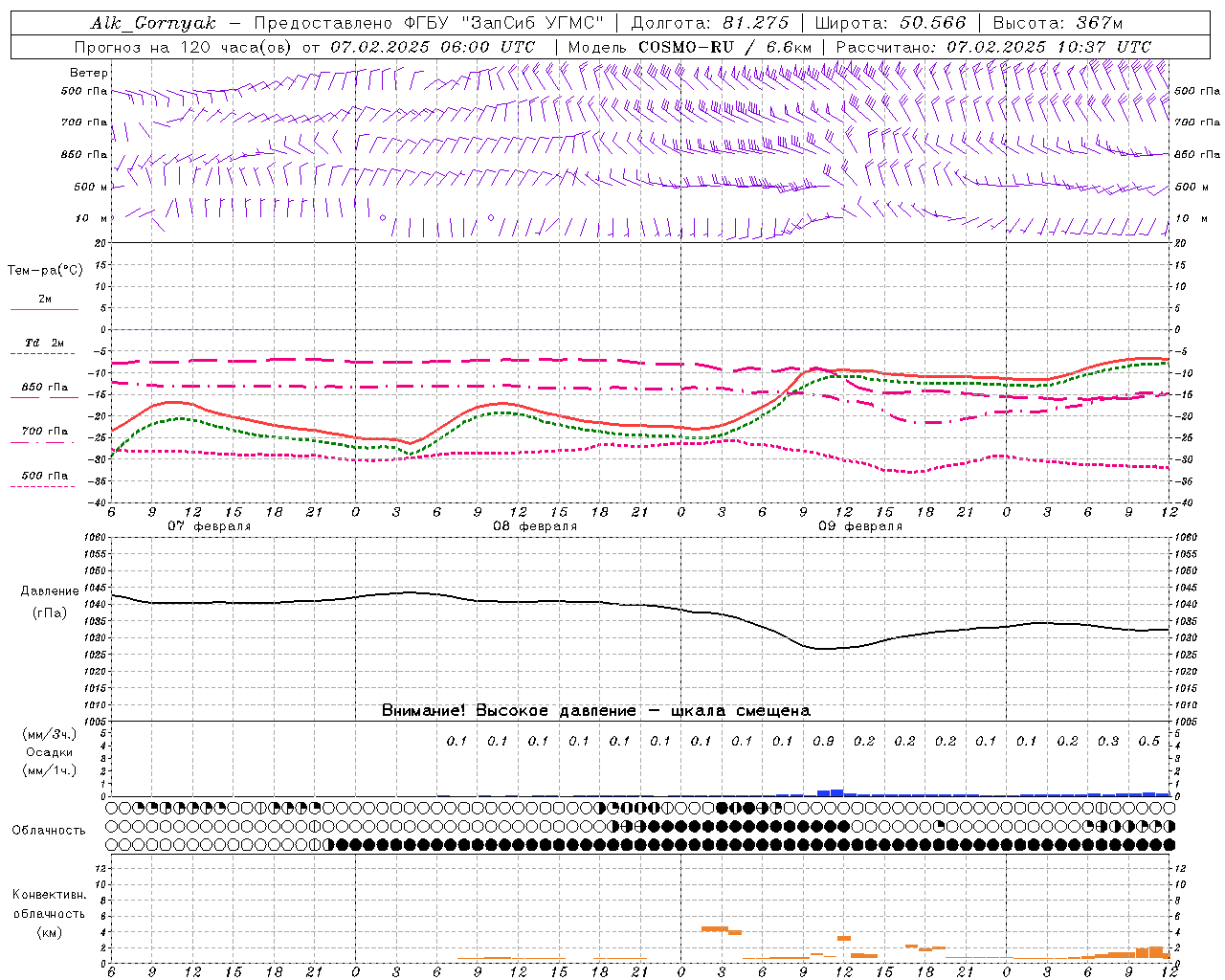1225x980 pixels.
Task: Select the Облачность cloud cover label
Action: 49,830
